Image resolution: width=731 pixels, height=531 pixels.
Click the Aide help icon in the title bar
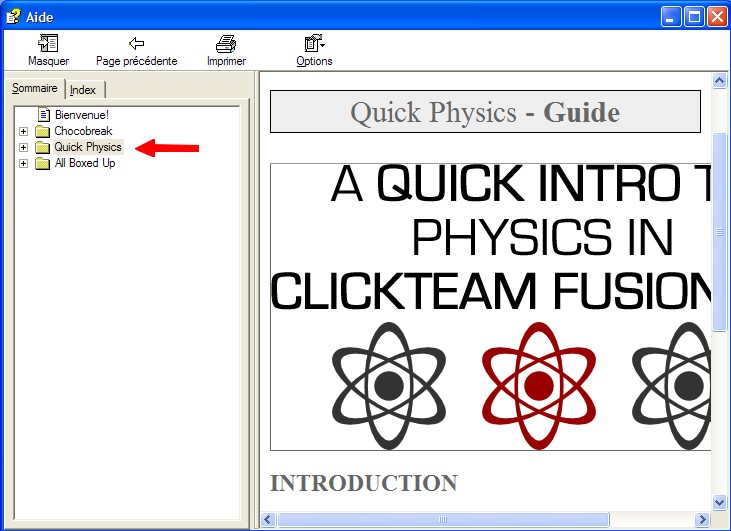click(13, 17)
